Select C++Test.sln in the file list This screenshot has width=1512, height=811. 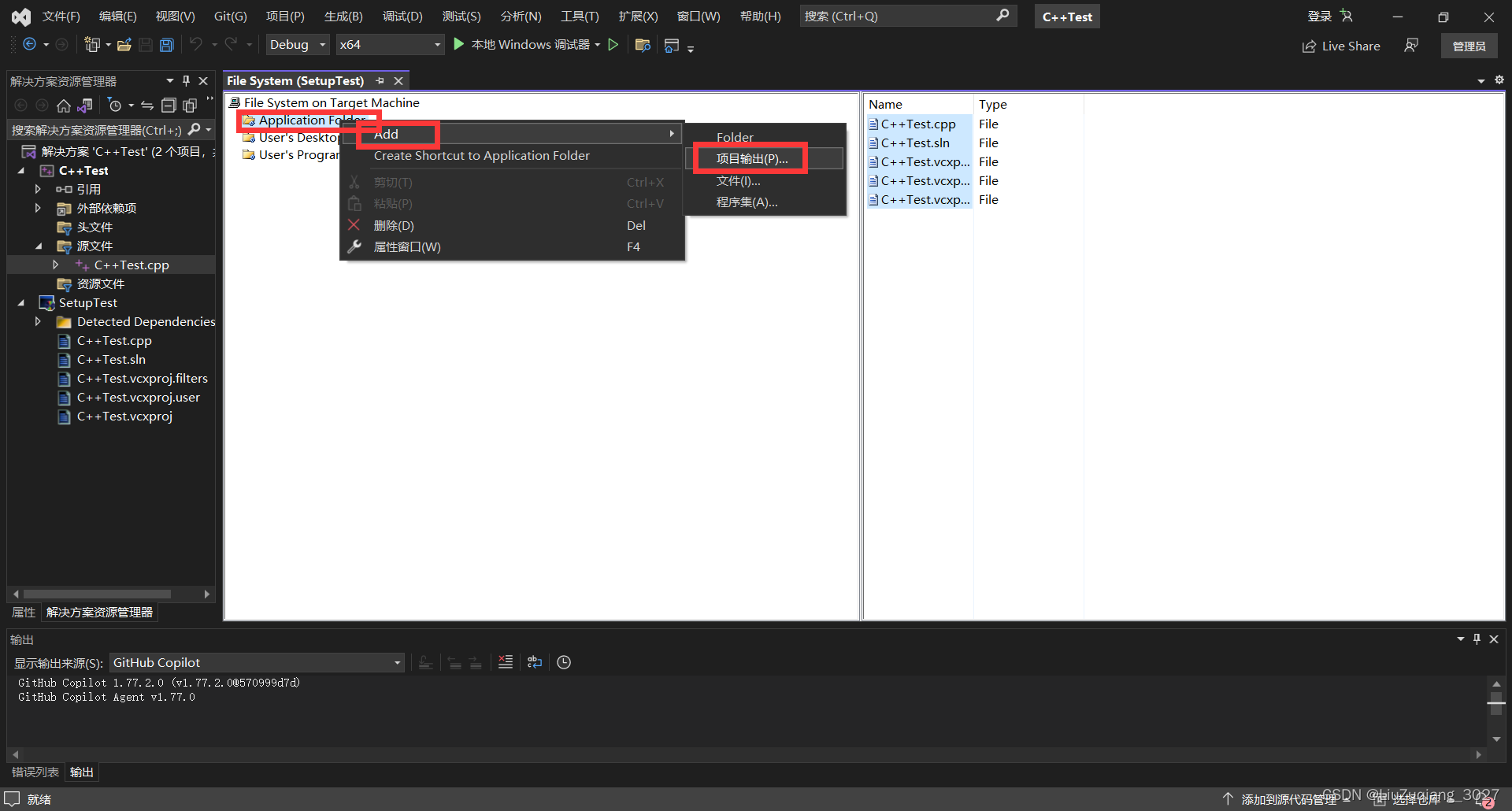[x=915, y=143]
